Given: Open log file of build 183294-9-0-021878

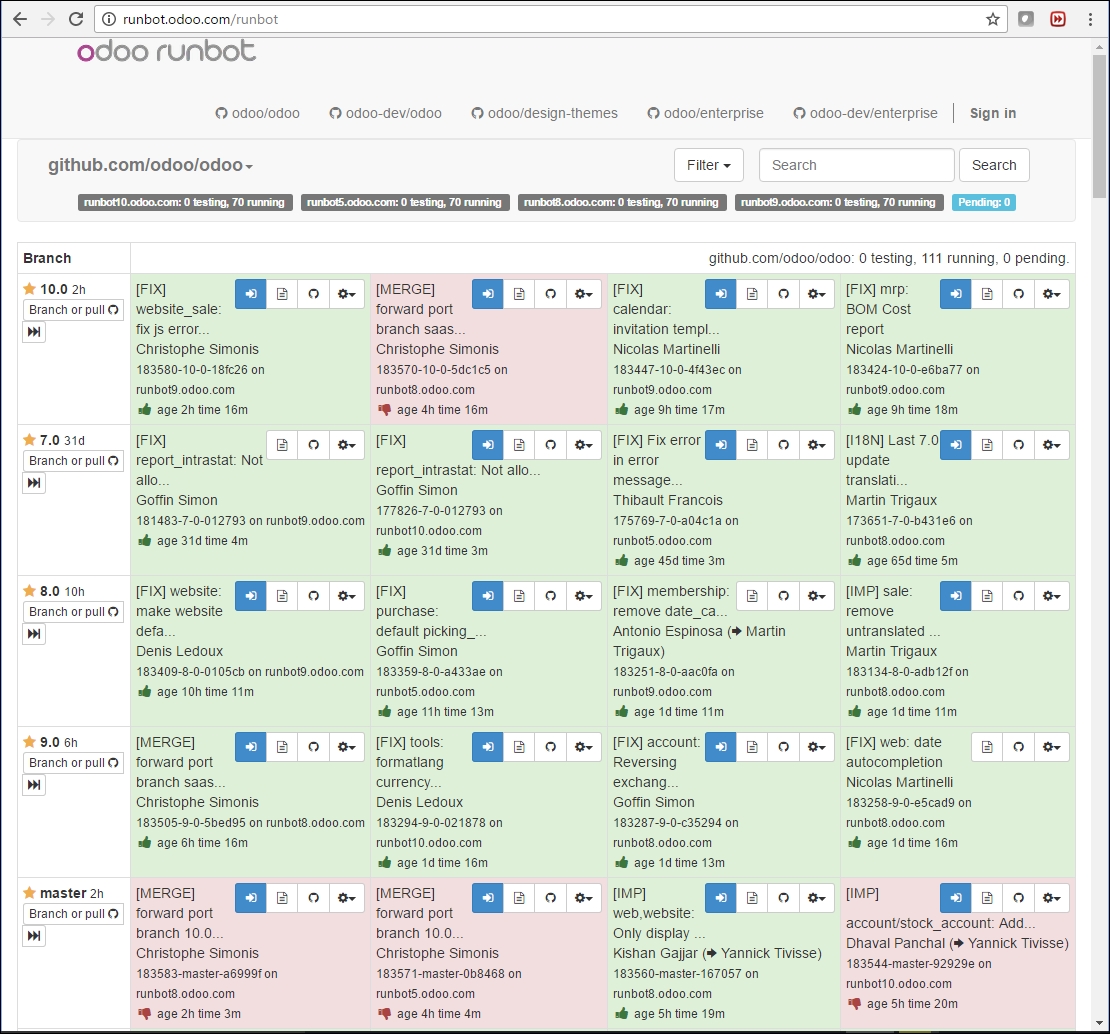Looking at the screenshot, I should click(x=519, y=747).
